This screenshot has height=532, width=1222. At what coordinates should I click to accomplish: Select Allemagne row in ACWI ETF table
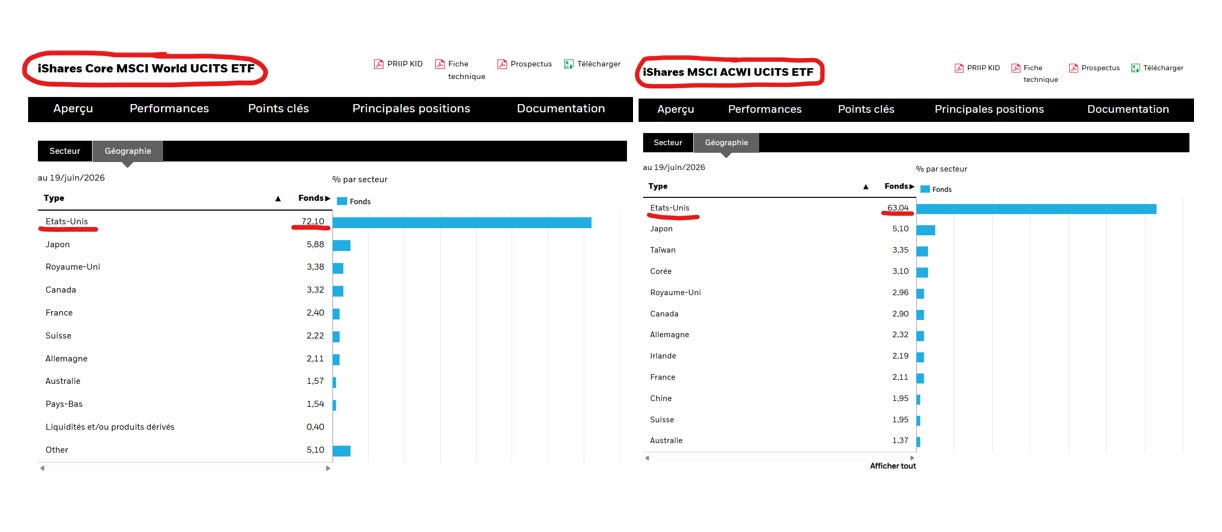780,335
